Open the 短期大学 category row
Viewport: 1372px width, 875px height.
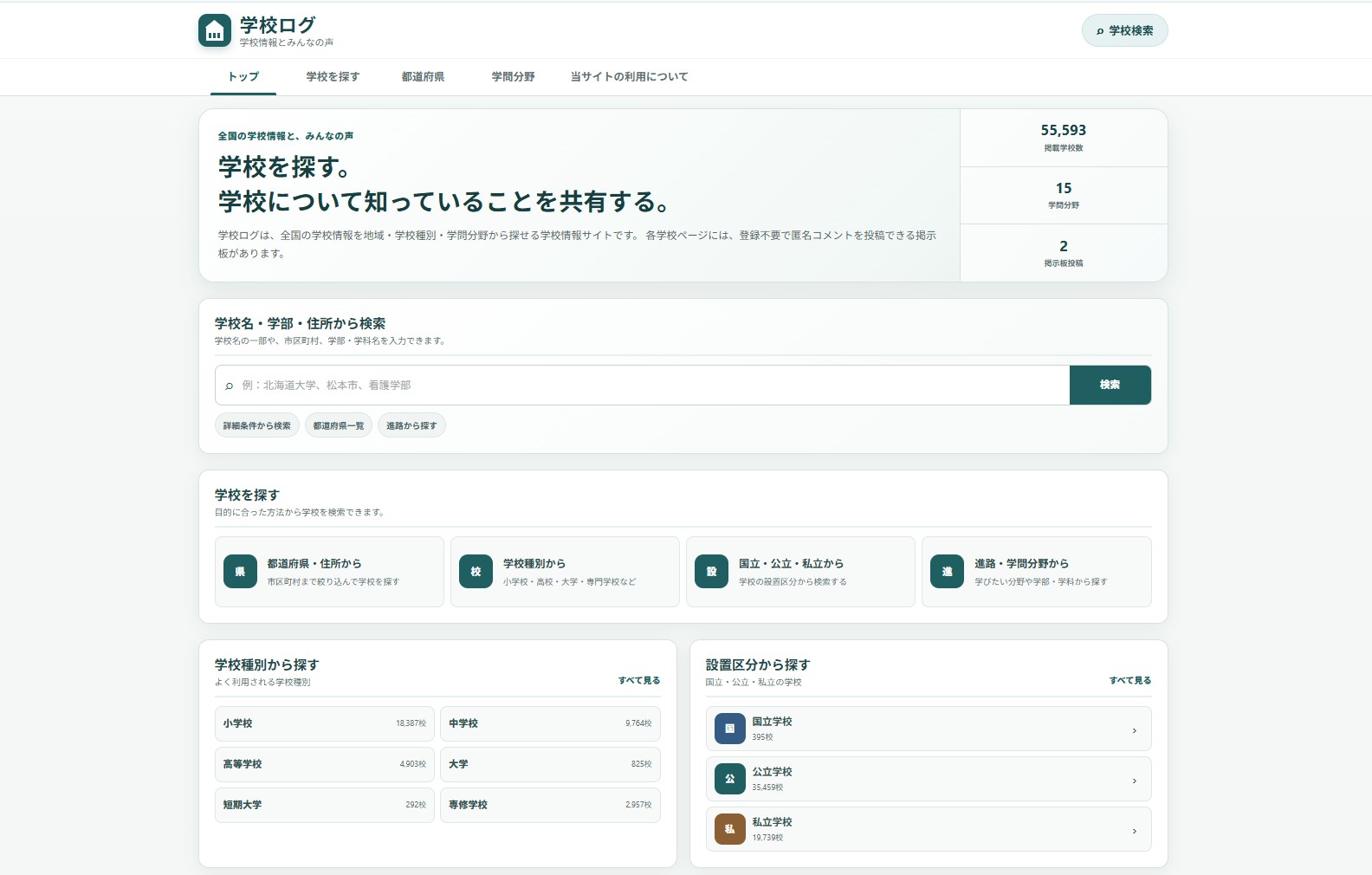click(325, 805)
